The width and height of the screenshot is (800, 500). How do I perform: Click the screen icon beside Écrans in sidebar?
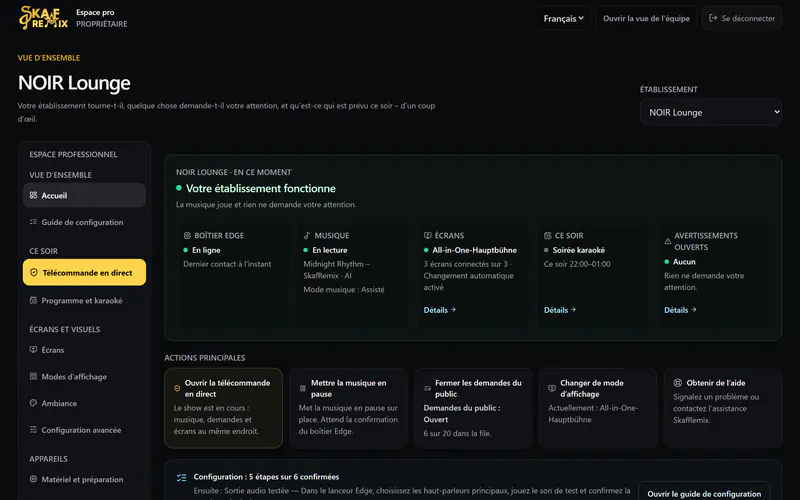pyautogui.click(x=33, y=350)
